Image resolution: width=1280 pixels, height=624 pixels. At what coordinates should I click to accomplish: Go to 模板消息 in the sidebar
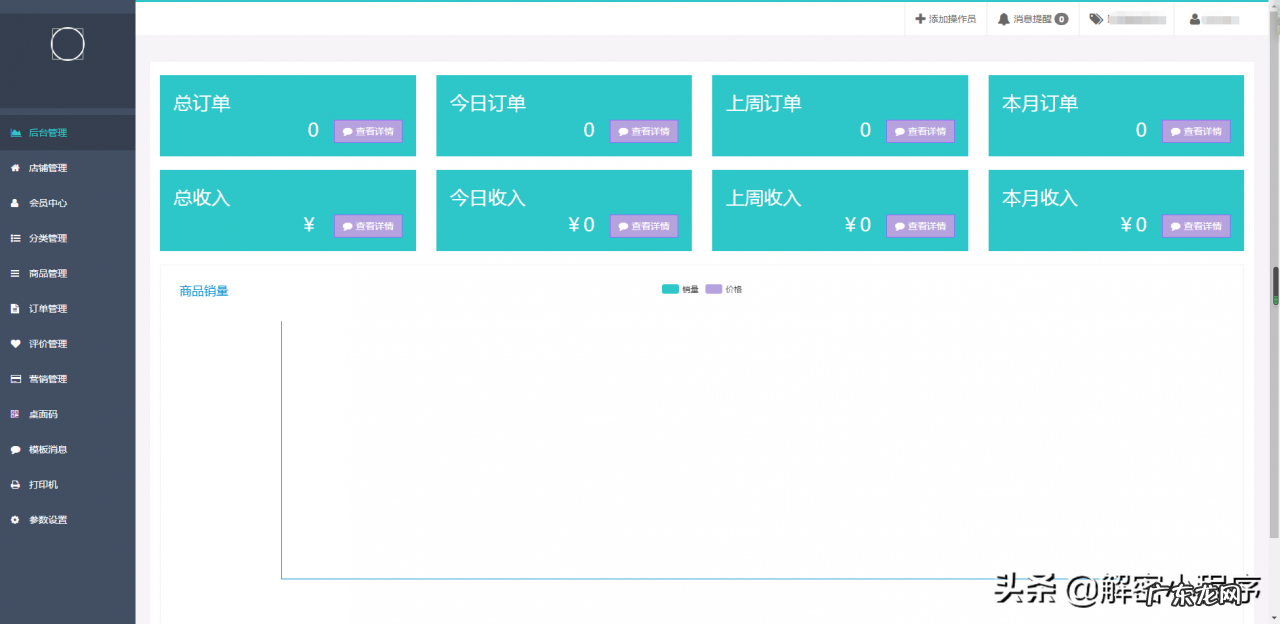point(48,450)
